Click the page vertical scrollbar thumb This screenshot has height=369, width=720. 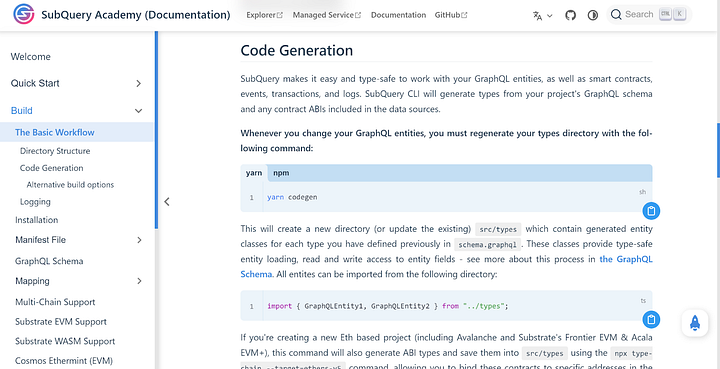tap(718, 150)
